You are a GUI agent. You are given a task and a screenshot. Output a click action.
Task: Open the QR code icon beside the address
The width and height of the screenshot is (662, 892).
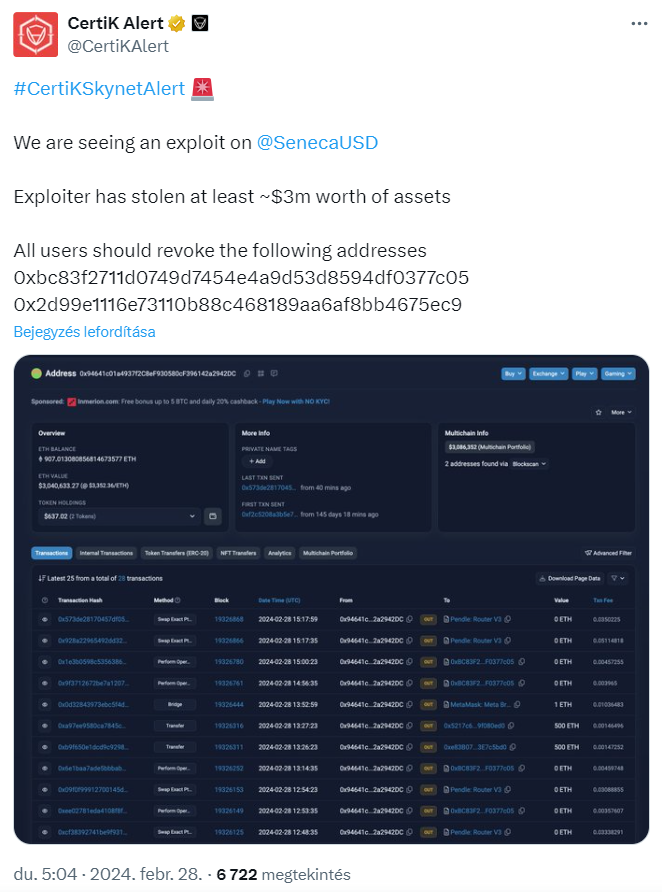(x=261, y=374)
